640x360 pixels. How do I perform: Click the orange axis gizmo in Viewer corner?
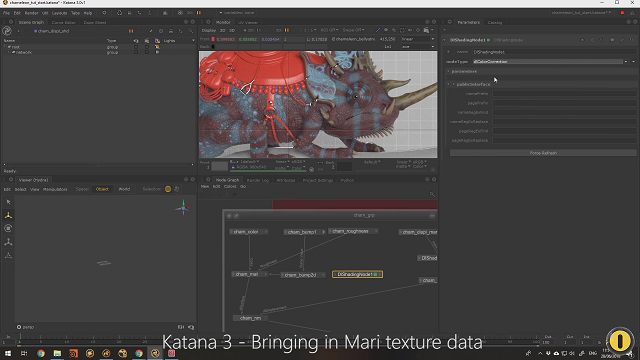[x=183, y=208]
